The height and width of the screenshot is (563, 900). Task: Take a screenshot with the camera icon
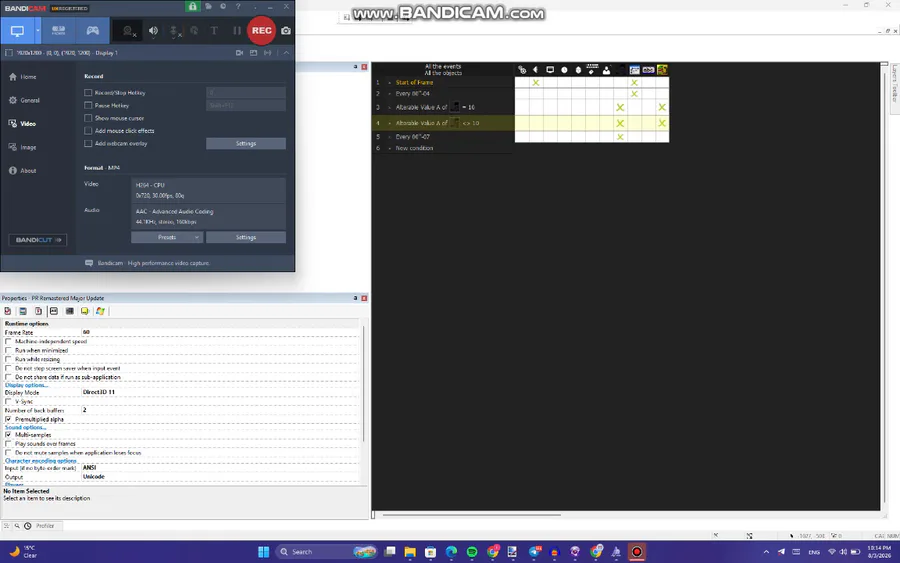[x=286, y=31]
